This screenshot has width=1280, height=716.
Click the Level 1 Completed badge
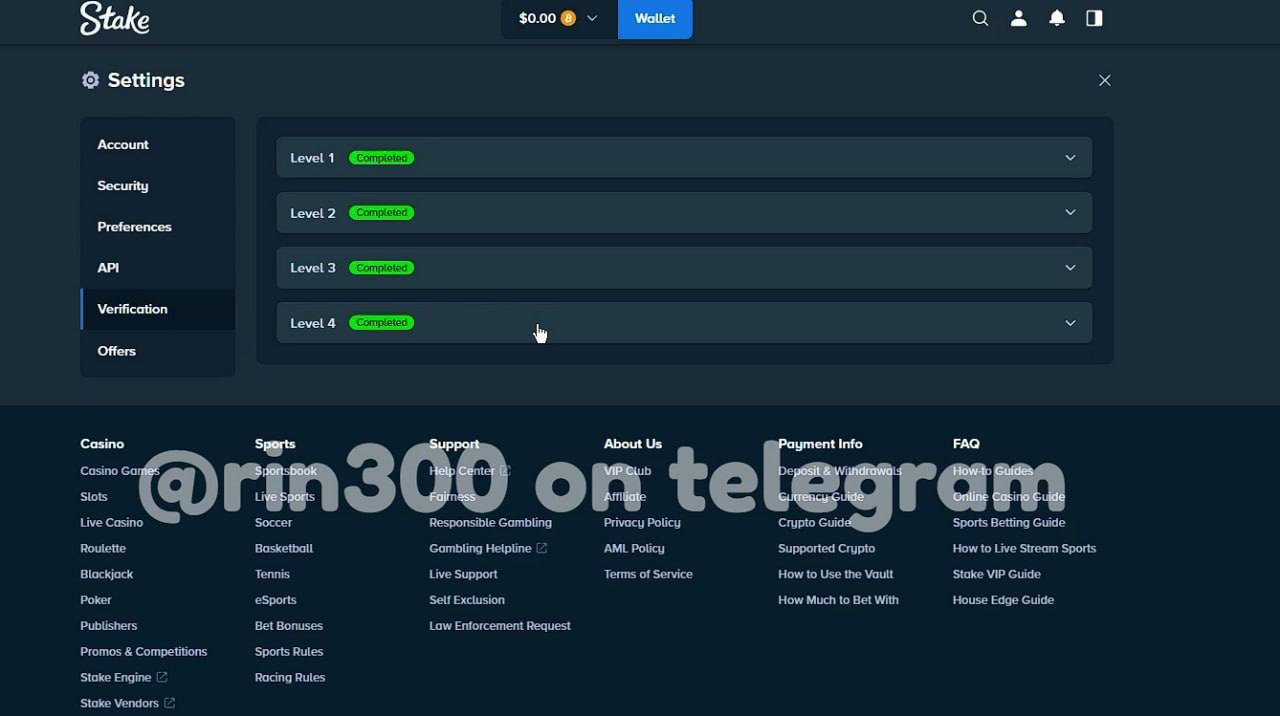click(x=381, y=158)
